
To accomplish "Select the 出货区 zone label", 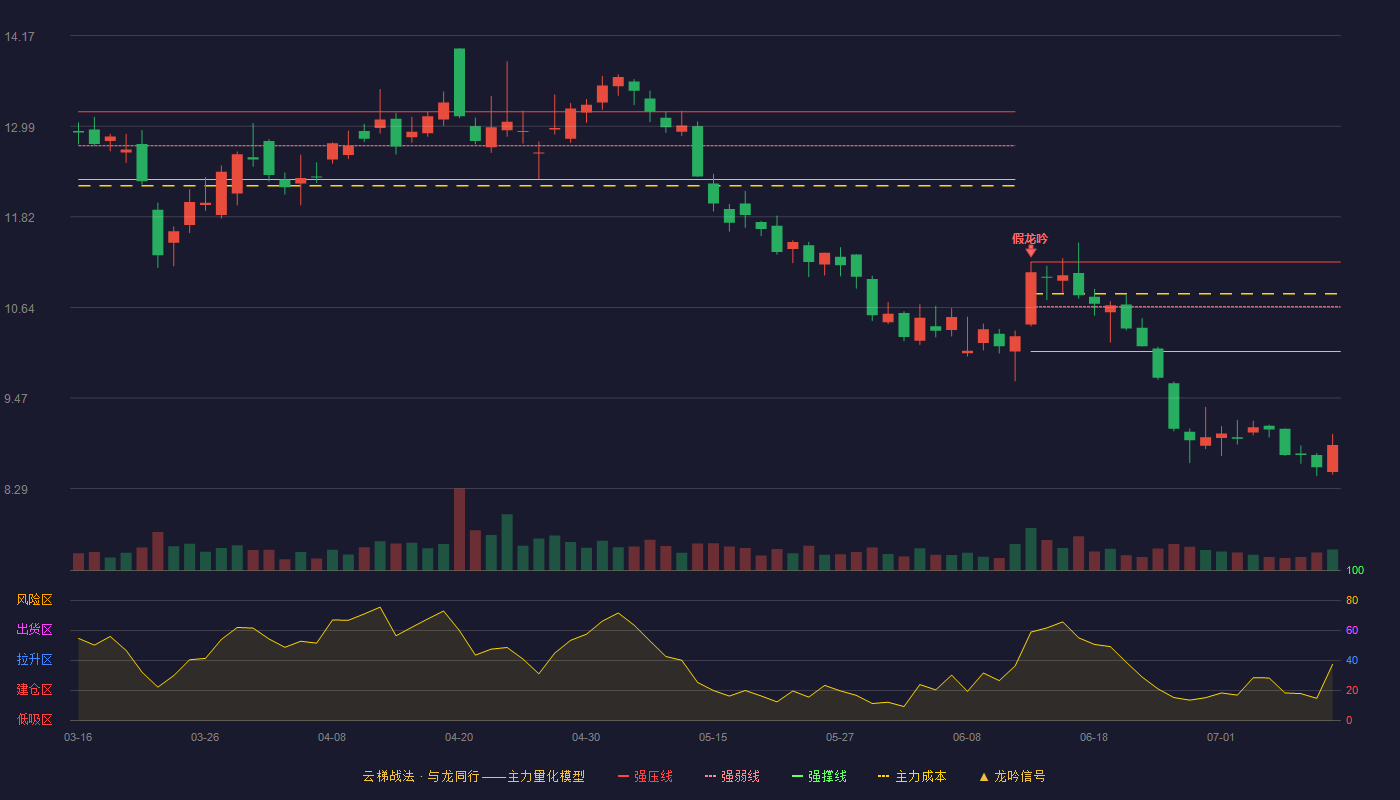I will 34,630.
